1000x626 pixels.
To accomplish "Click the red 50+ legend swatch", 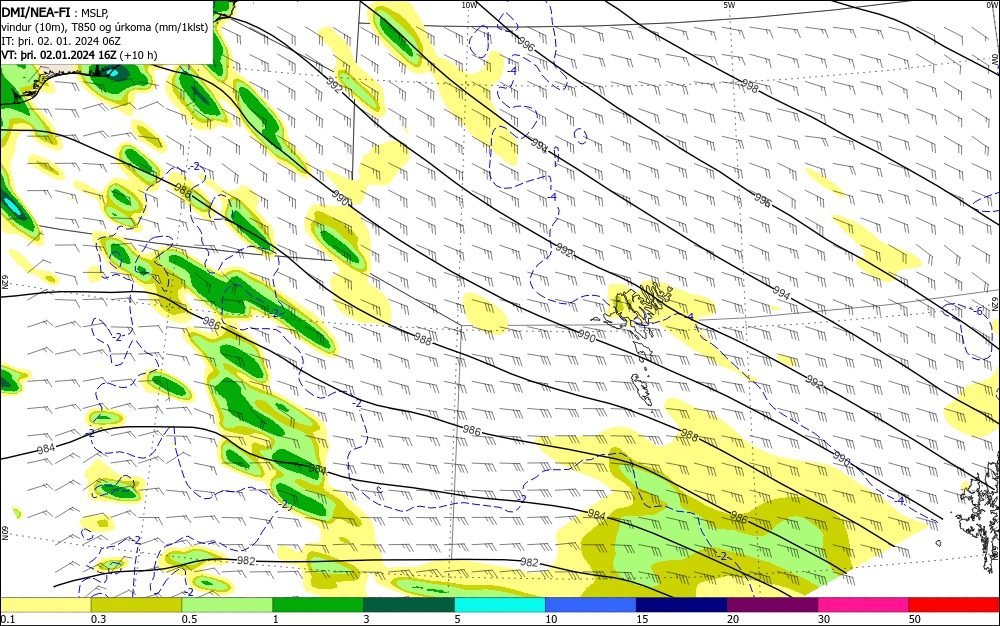I will pos(954,605).
